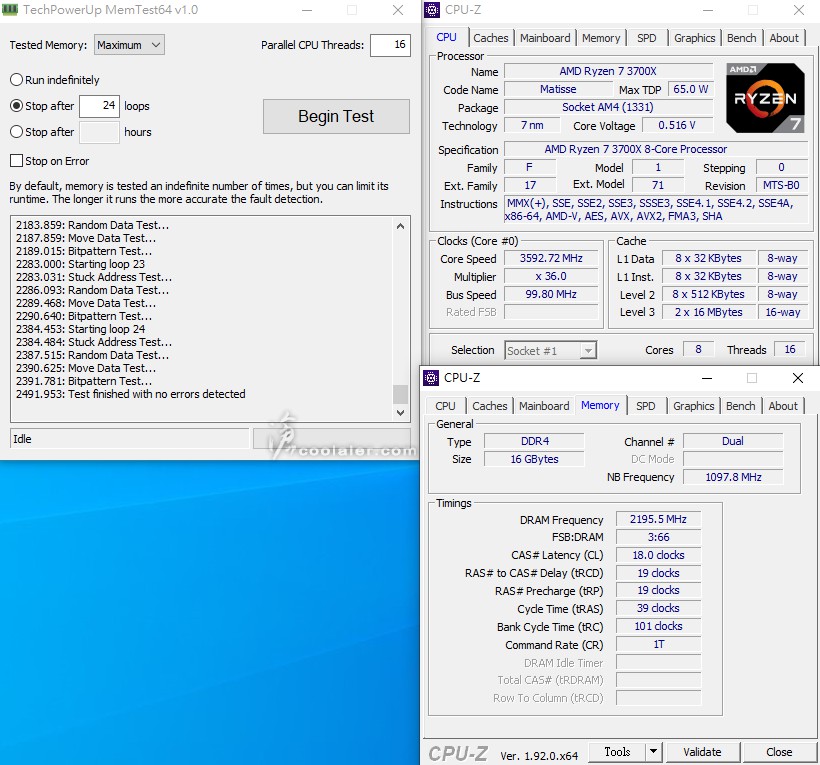Open Mainboard tab in top CPU-Z window
This screenshot has width=820, height=765.
[545, 38]
